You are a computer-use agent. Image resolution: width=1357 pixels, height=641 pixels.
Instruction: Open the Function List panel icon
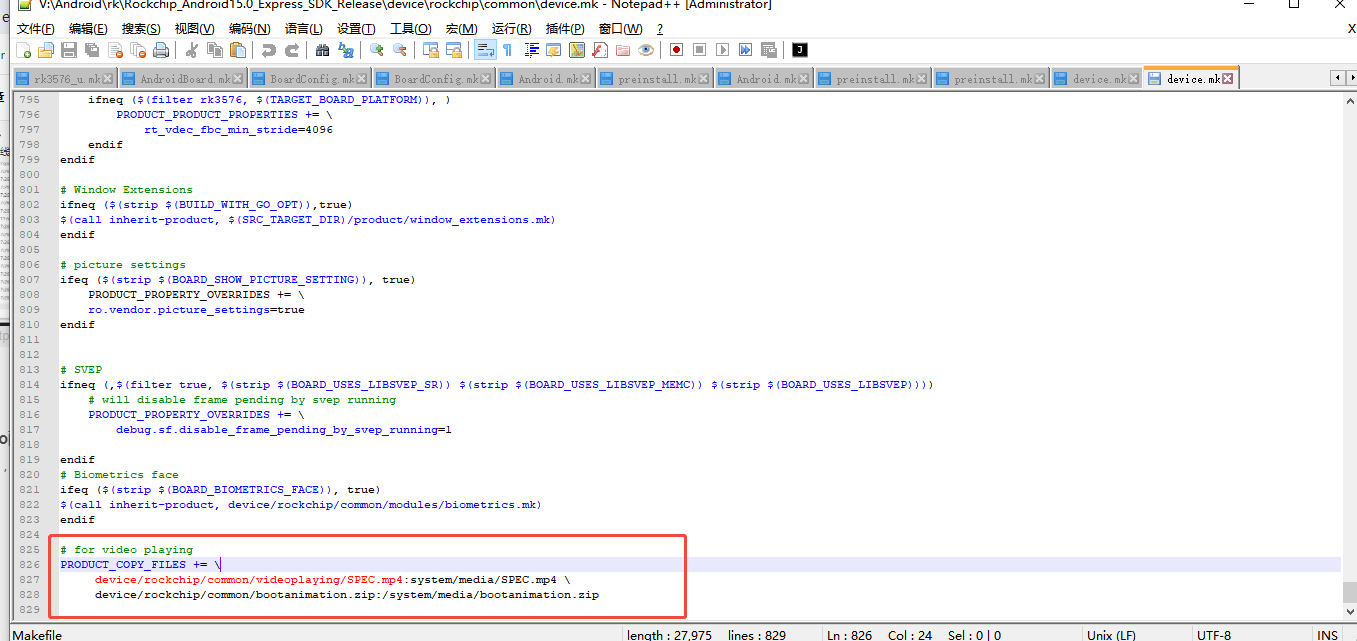click(599, 50)
